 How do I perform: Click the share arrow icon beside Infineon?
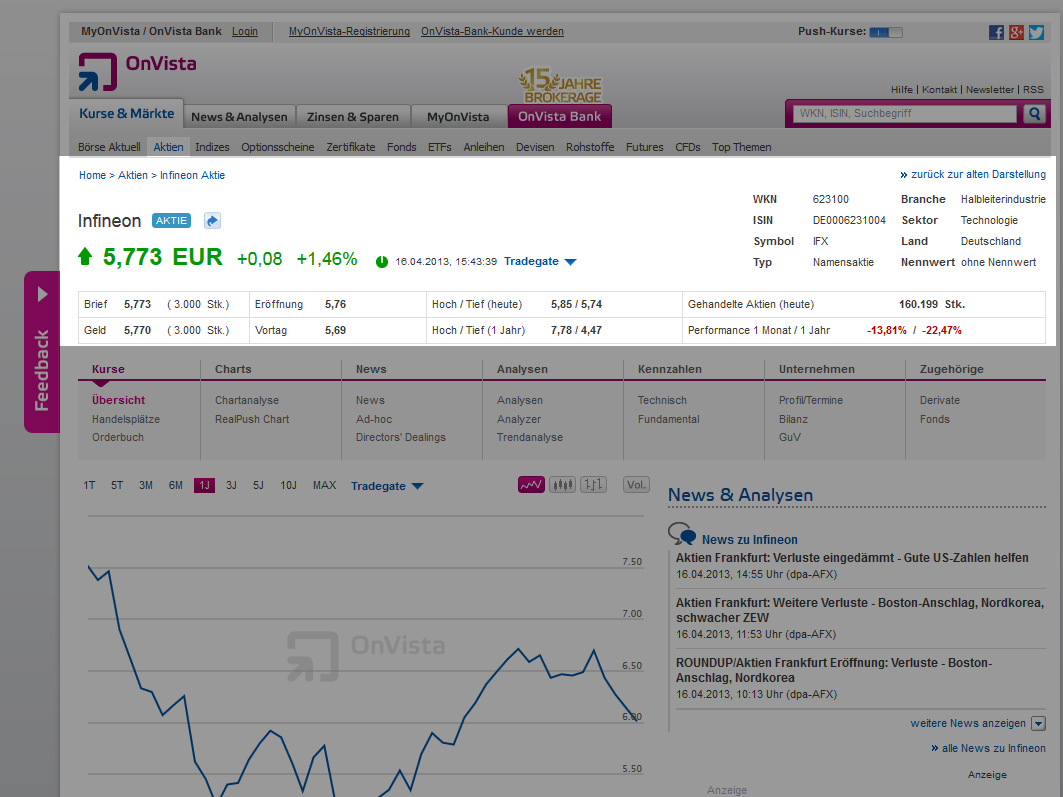[212, 221]
